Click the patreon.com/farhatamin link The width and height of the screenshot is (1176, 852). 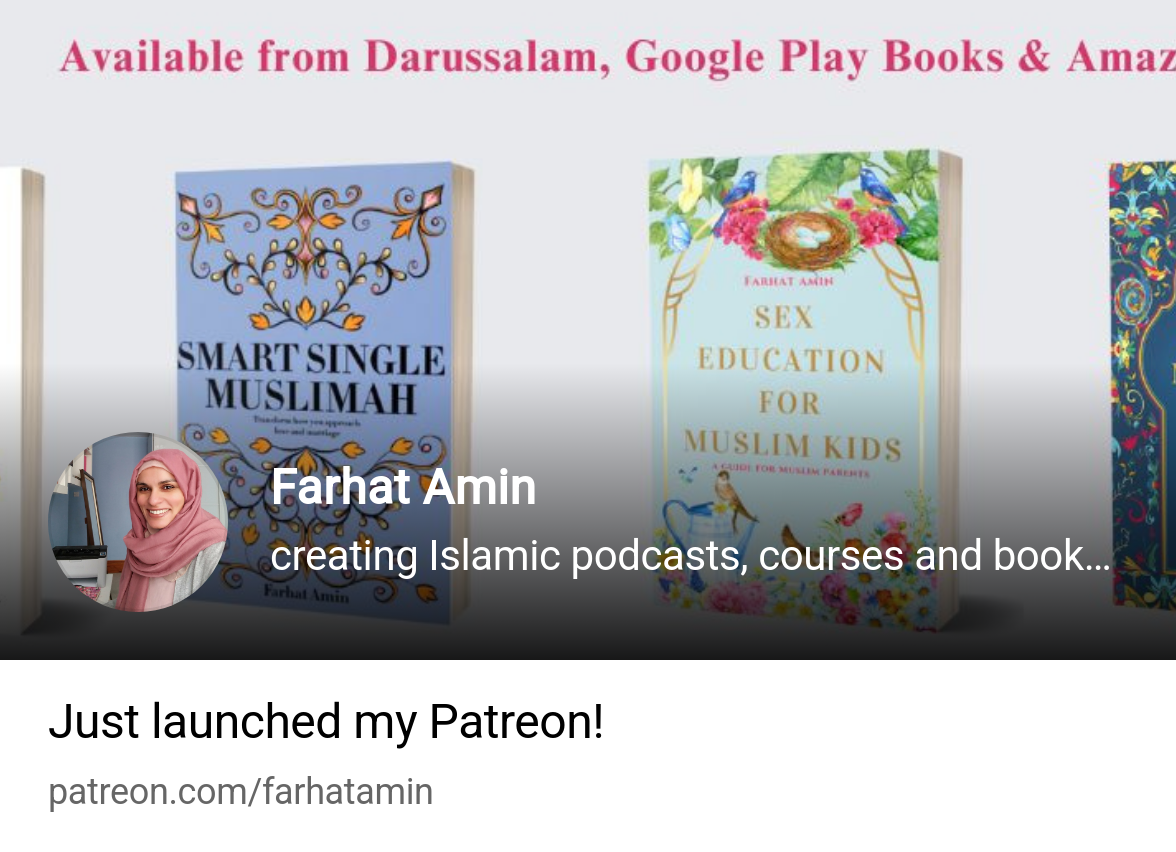coord(241,792)
